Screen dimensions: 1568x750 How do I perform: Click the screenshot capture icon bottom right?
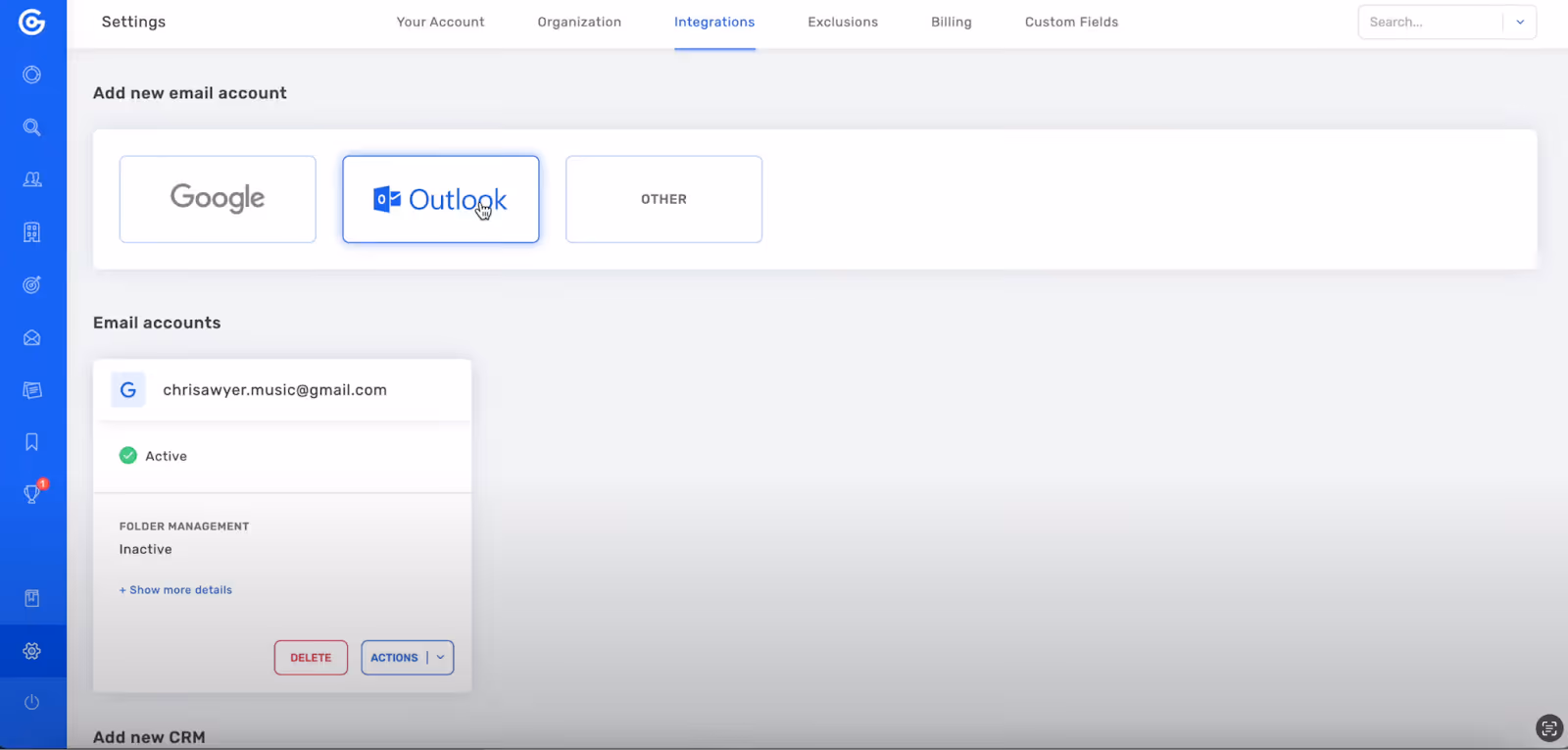coord(1548,727)
